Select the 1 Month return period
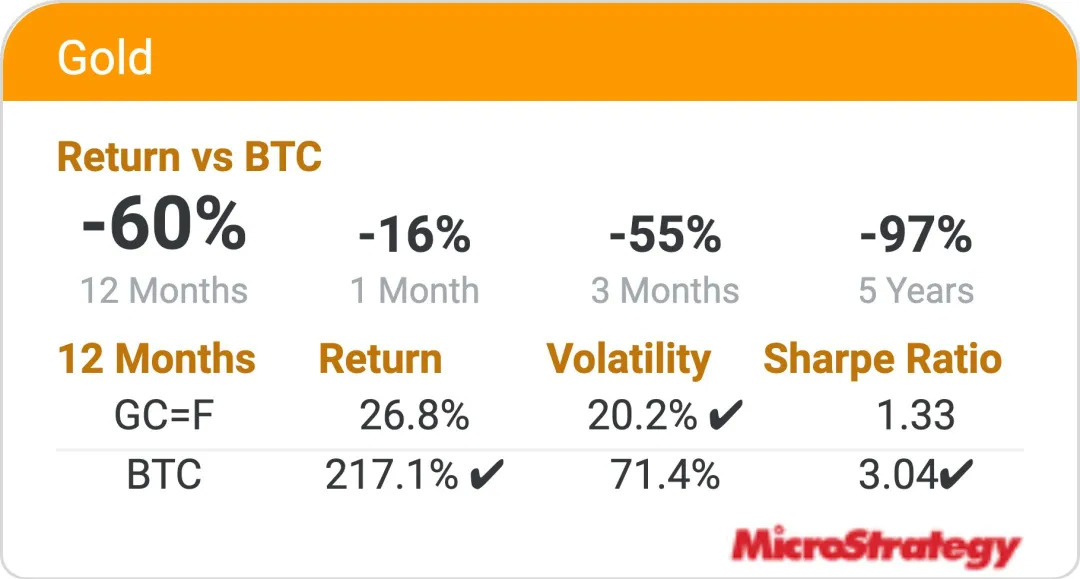The image size is (1080, 579). coord(414,291)
